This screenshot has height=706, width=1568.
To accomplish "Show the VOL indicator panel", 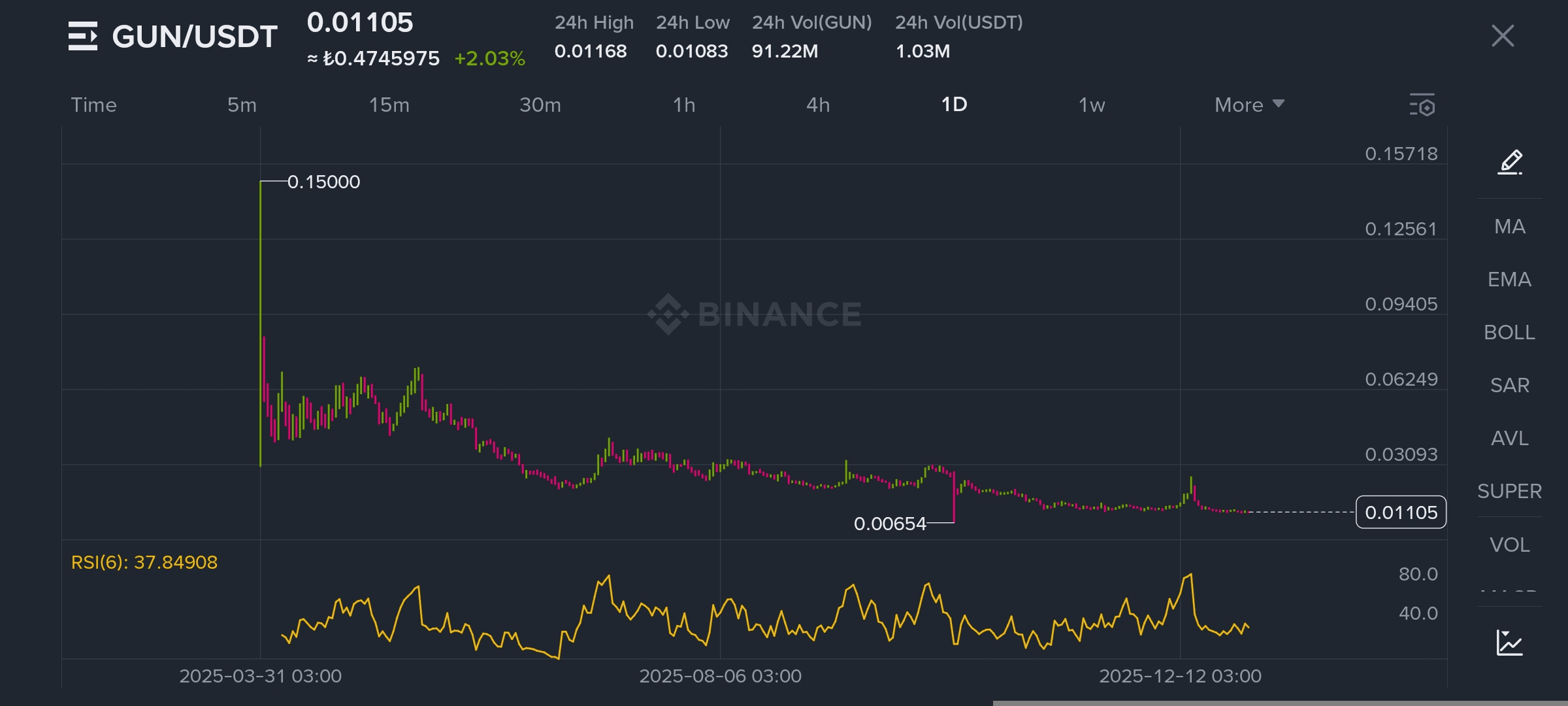I will [1509, 545].
